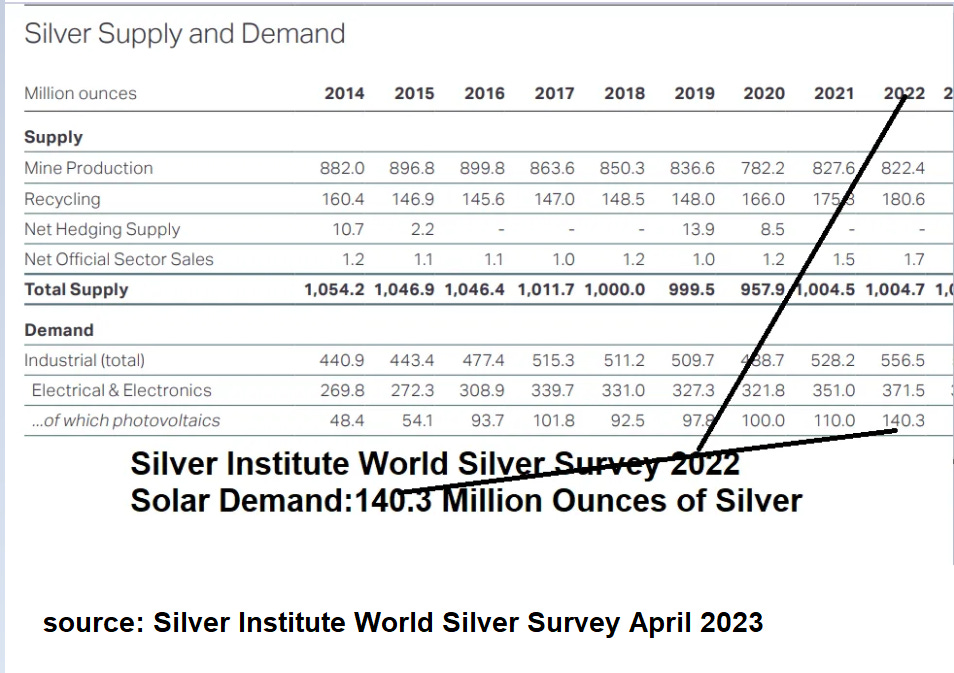Select the "Total Supply" row label
Viewport: 954px width, 673px height.
[x=77, y=290]
